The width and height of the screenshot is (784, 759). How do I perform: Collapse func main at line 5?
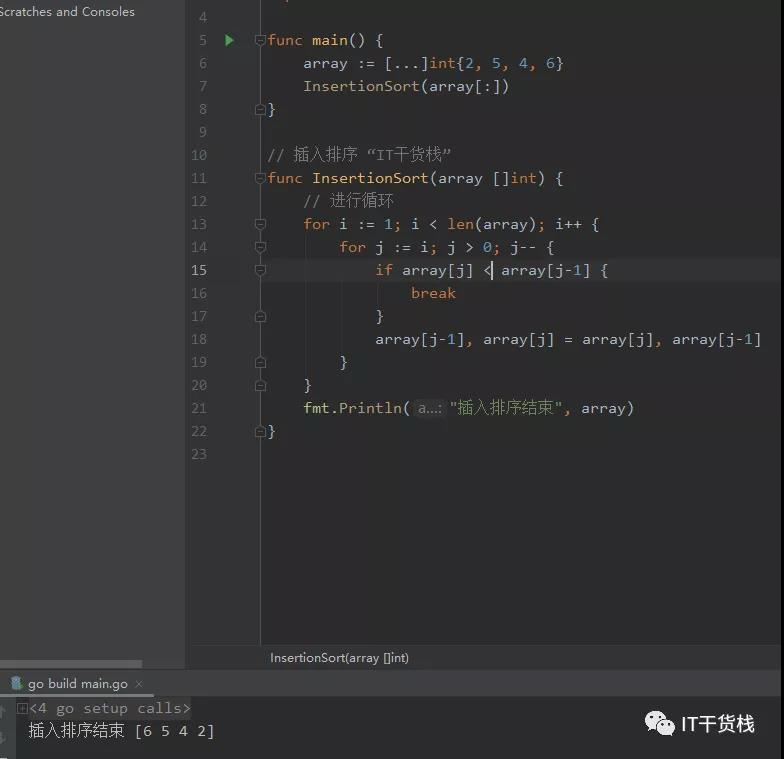click(x=260, y=40)
